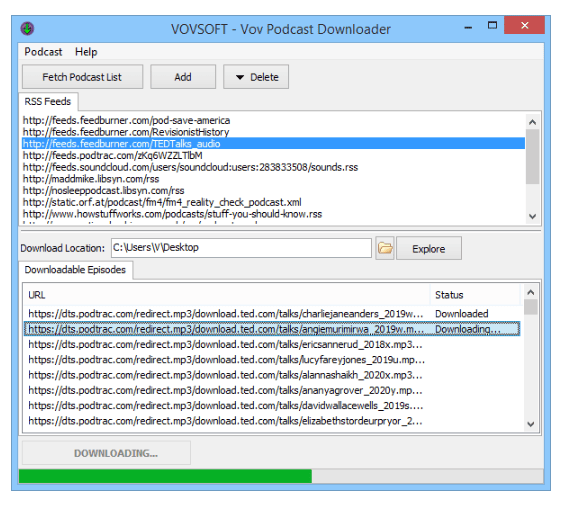This screenshot has height=507, width=564.
Task: Close the Vov Podcast Downloader window
Action: tap(524, 26)
